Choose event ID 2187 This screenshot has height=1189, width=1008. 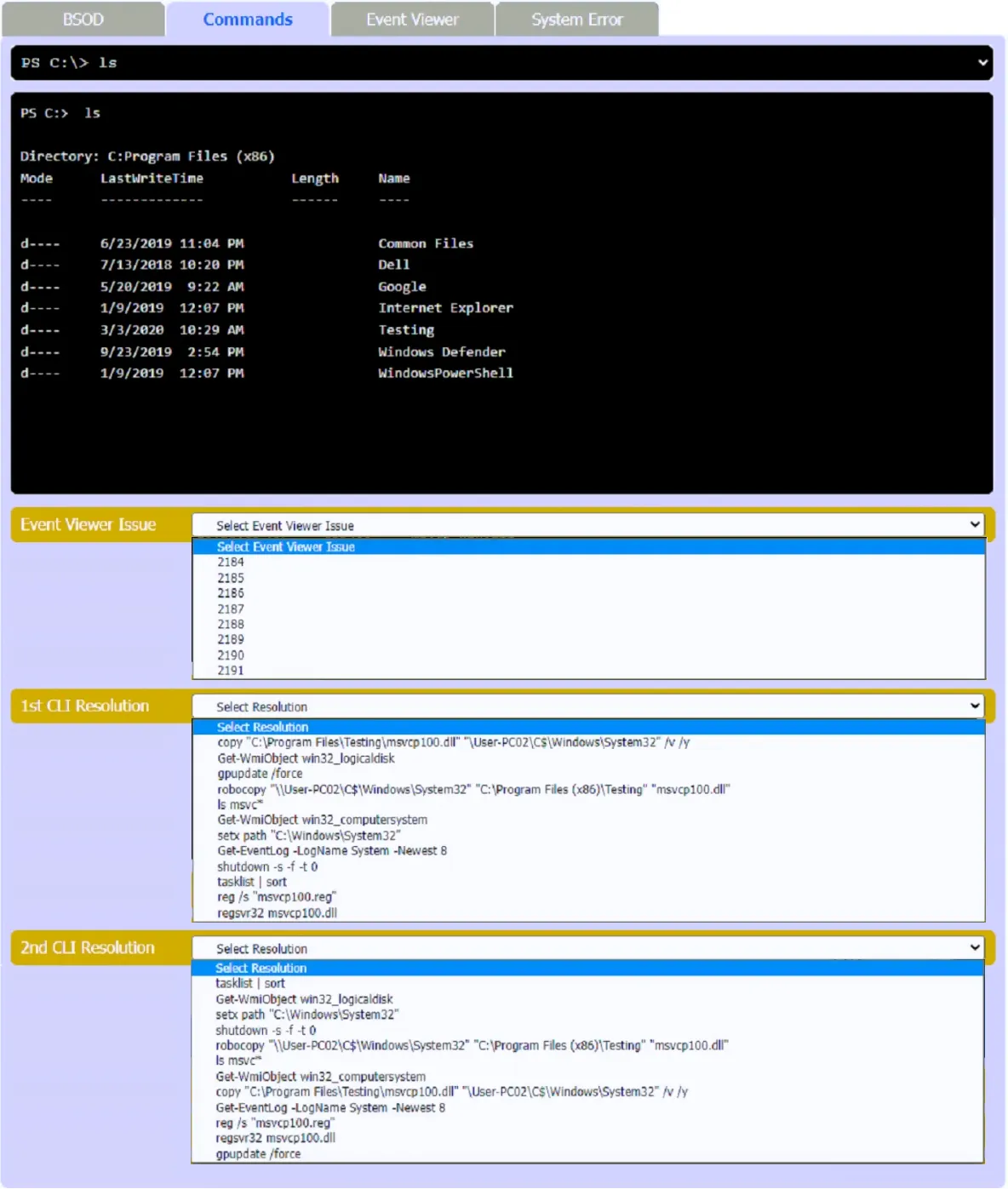[x=588, y=609]
